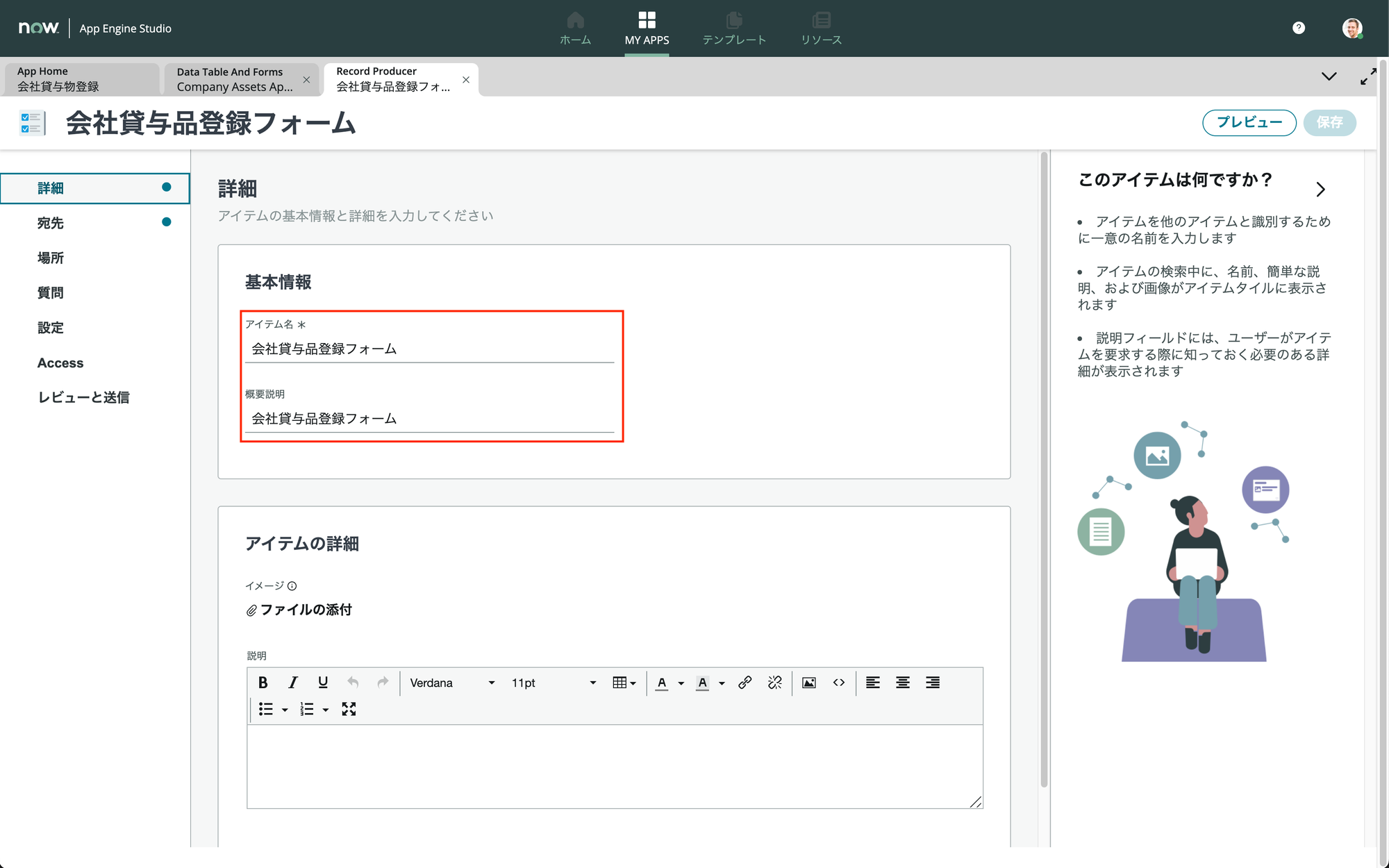Center align text in editor

903,683
